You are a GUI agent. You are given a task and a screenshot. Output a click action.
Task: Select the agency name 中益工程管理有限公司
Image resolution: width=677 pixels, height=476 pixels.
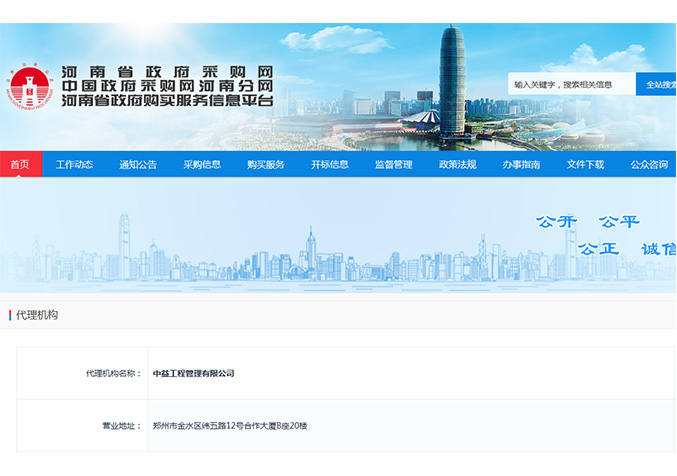[193, 373]
